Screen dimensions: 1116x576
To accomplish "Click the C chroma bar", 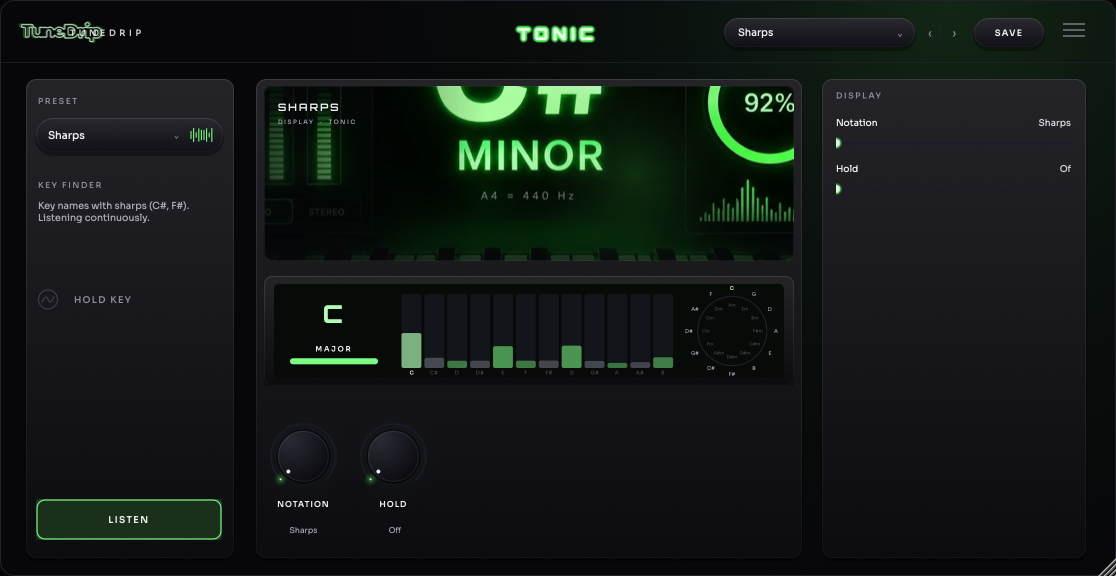I will click(x=411, y=331).
